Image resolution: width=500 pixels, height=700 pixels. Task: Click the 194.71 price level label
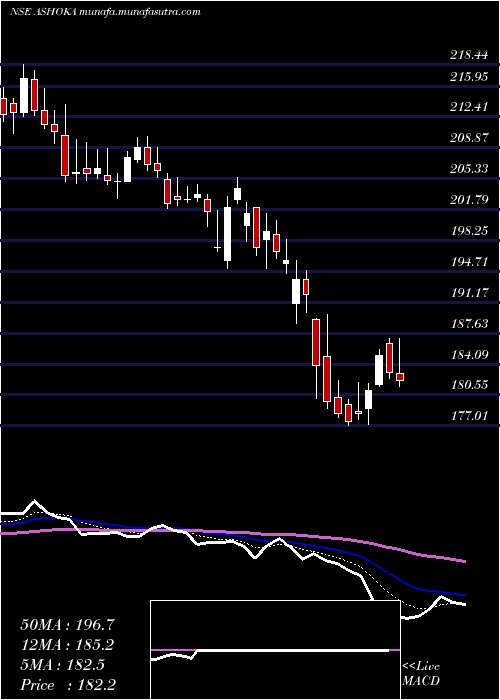[x=469, y=262]
